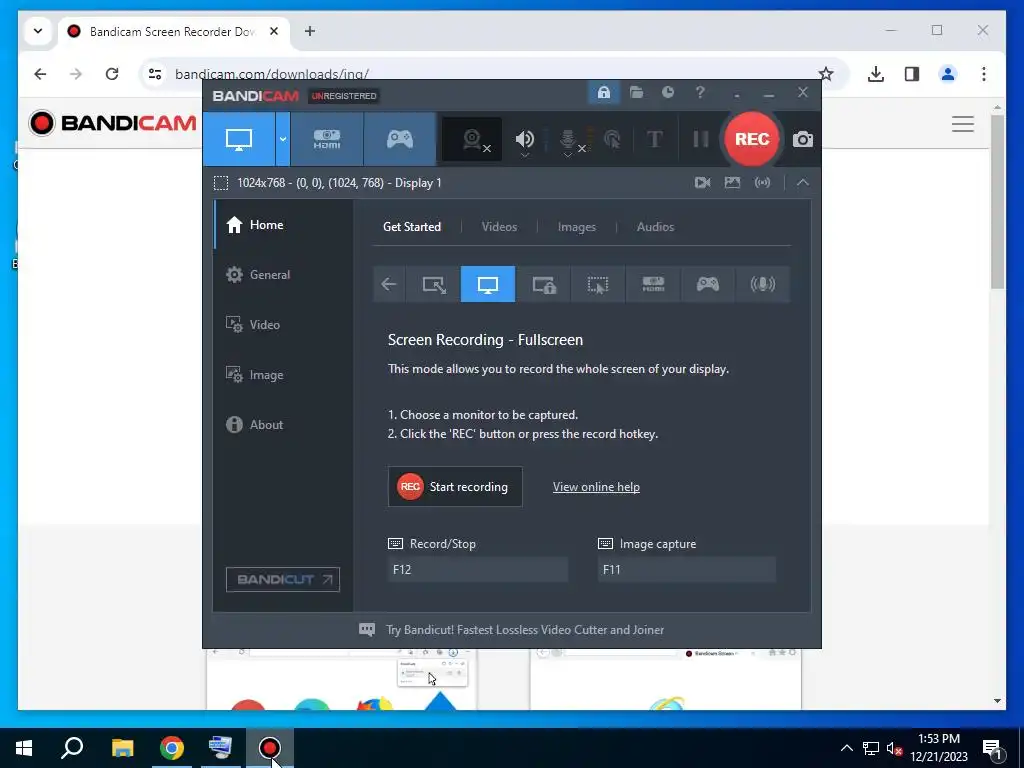Viewport: 1024px width, 768px height.
Task: Open the help question mark icon
Action: pyautogui.click(x=699, y=92)
